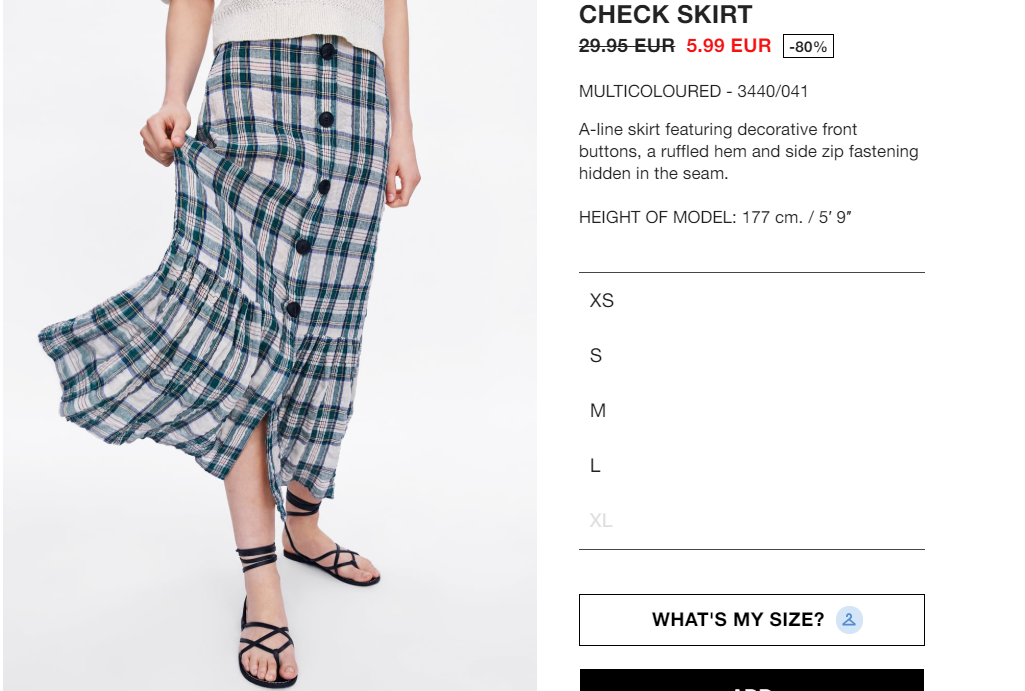Viewport: 1025px width, 691px height.
Task: Open the What's My Size? guide
Action: [752, 620]
